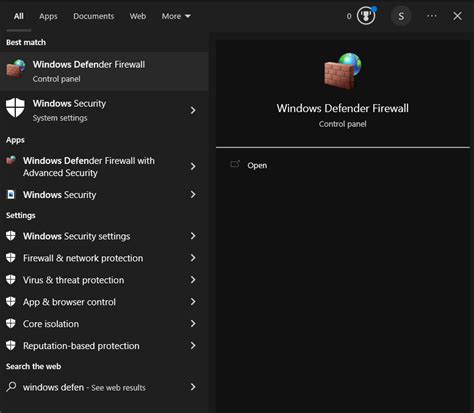Click the Windows Defender Firewall brick icon in Best match

16,69
